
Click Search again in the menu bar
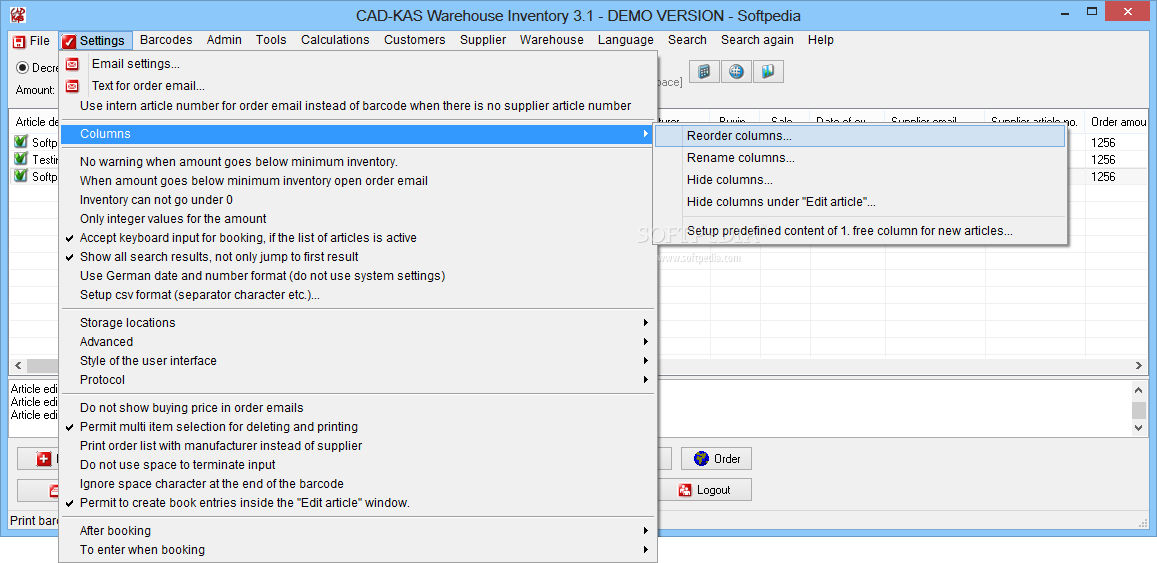[757, 40]
